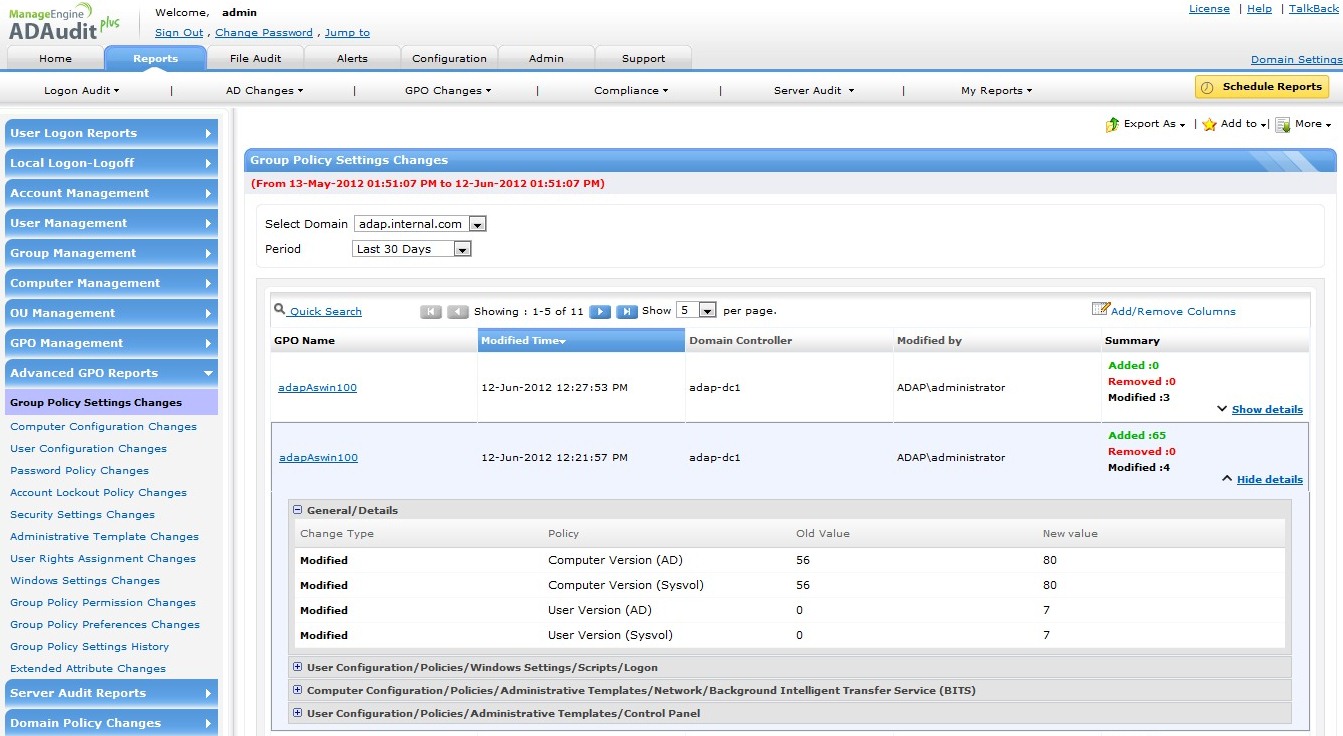The image size is (1343, 736).
Task: Open adapAswin100 modified at 12:21:57 PM
Action: coord(317,457)
